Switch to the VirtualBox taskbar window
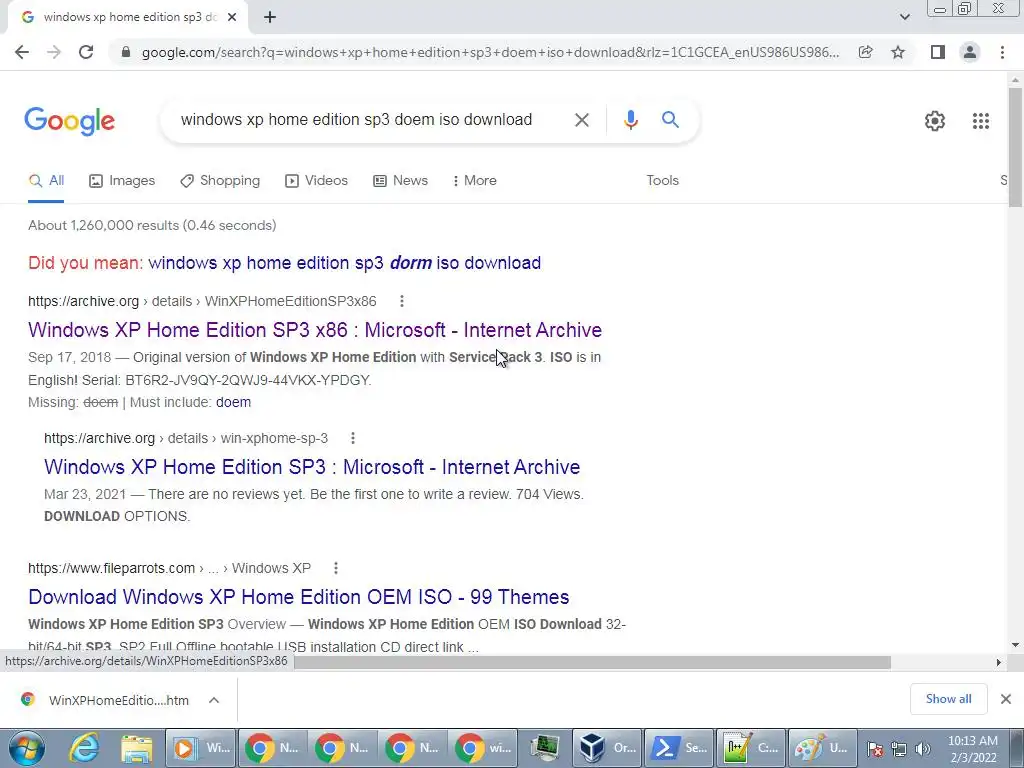Viewport: 1024px width, 768px height. click(608, 748)
